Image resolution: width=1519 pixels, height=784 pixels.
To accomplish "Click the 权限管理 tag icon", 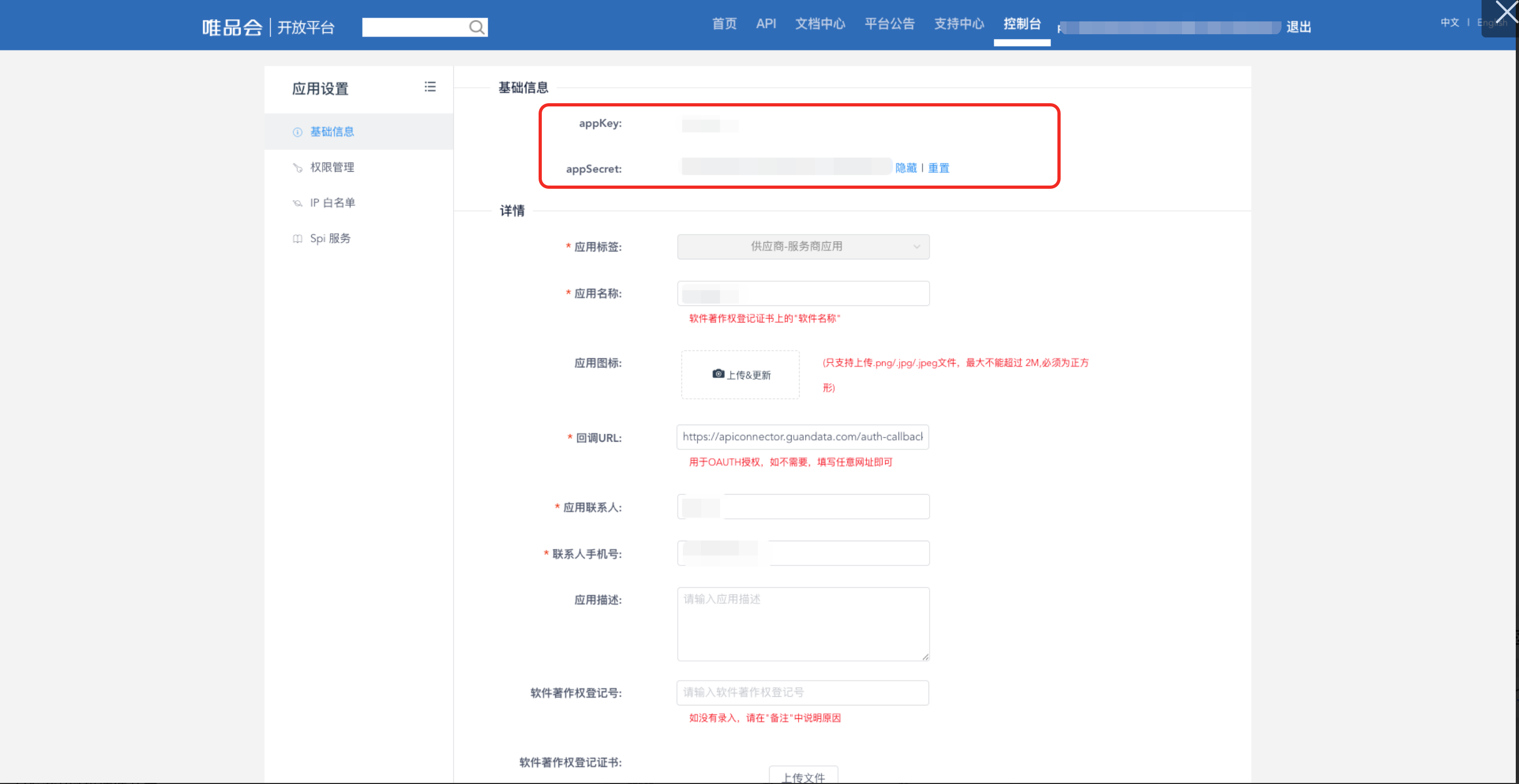I will click(x=297, y=167).
